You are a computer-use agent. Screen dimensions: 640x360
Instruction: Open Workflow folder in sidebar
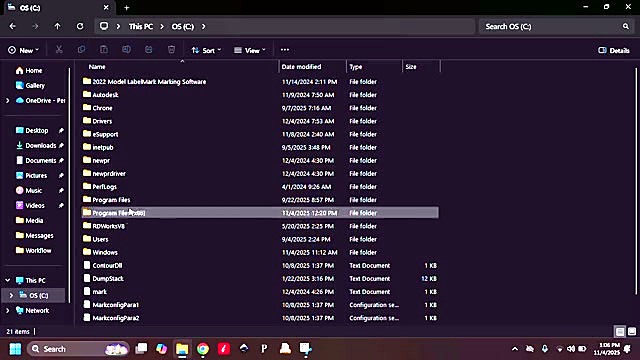[33, 251]
